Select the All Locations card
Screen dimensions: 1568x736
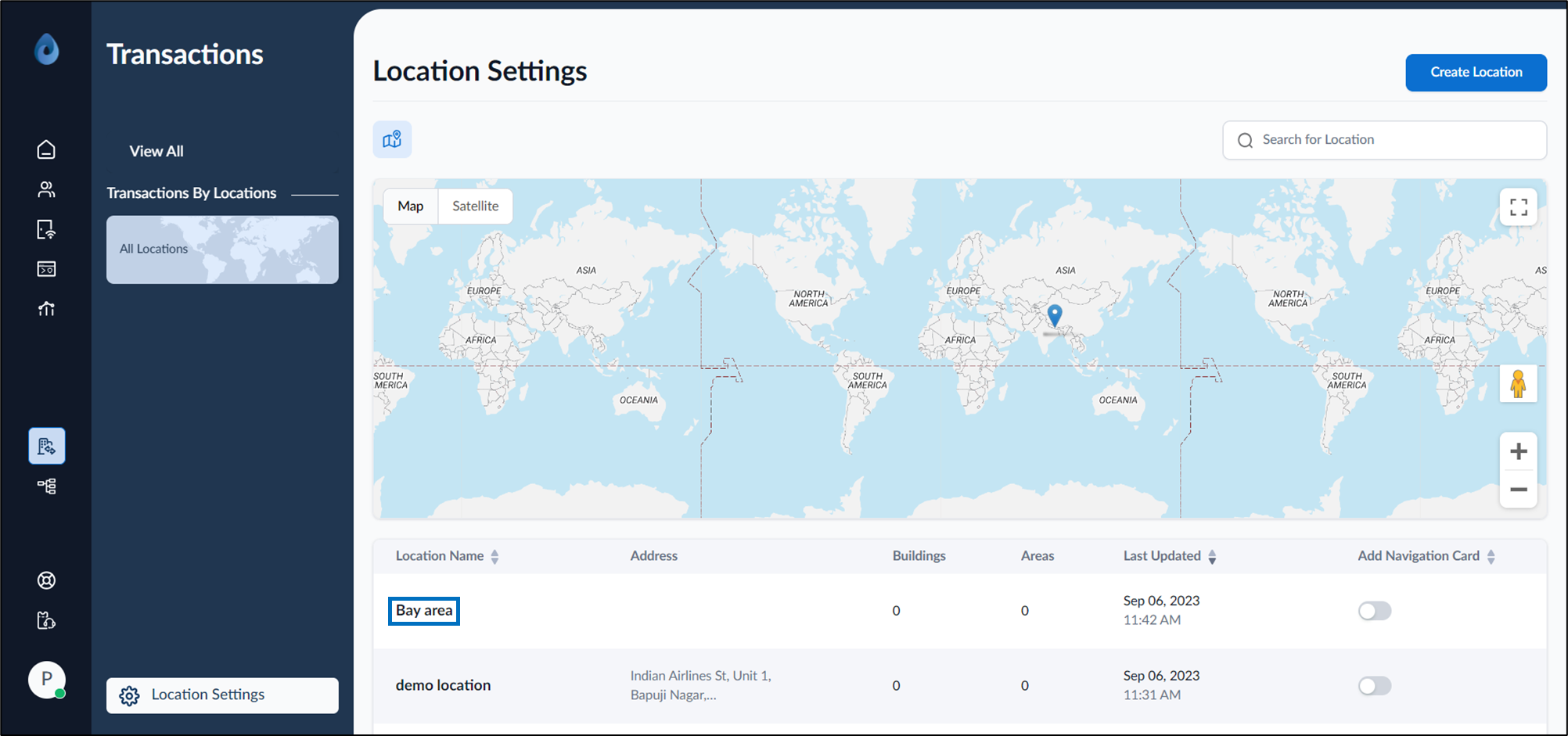pyautogui.click(x=222, y=250)
